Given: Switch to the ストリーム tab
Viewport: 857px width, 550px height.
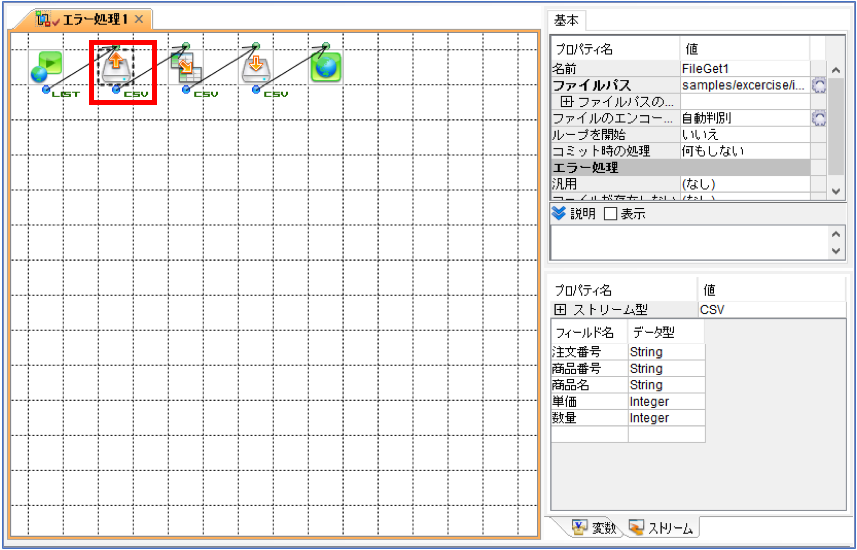Looking at the screenshot, I should (x=661, y=528).
